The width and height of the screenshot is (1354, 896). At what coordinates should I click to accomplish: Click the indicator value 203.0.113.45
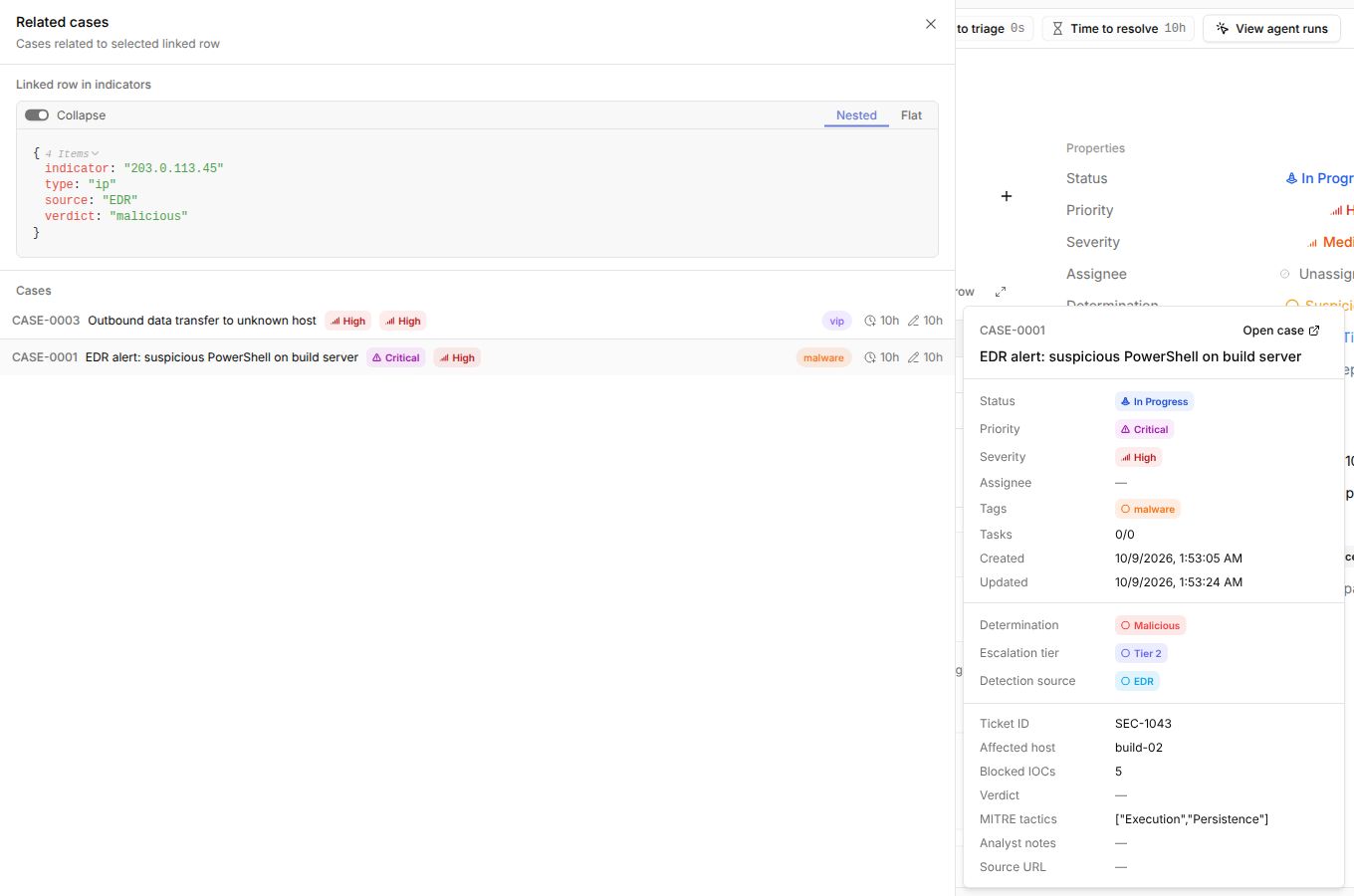coord(173,168)
